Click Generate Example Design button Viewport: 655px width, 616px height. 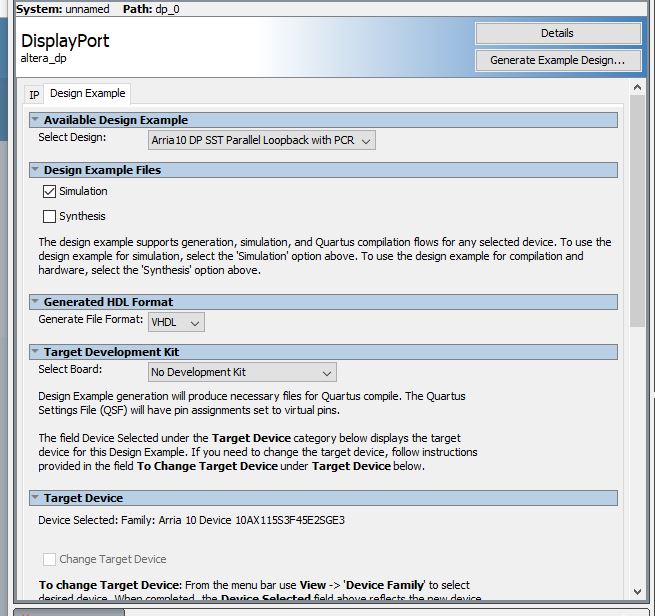coord(558,61)
